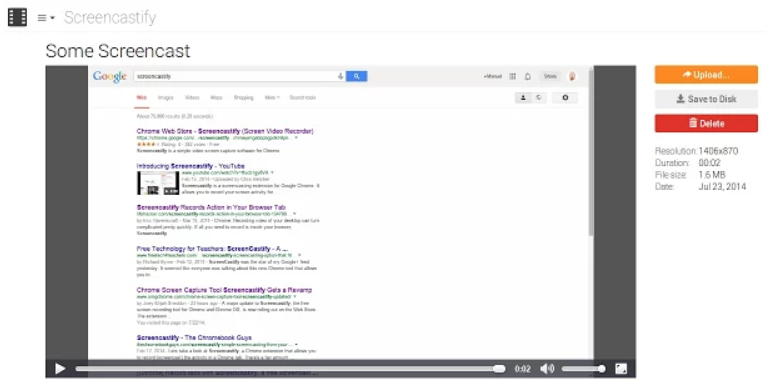Mute the video with the speaker icon
The height and width of the screenshot is (386, 766).
click(547, 369)
